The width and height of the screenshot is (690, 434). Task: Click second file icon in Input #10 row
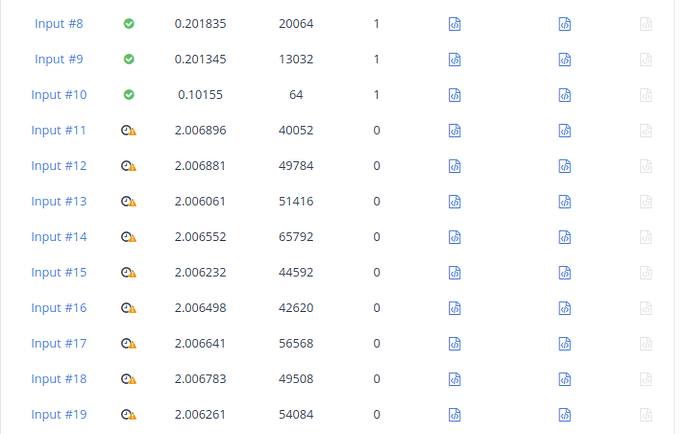click(x=565, y=95)
